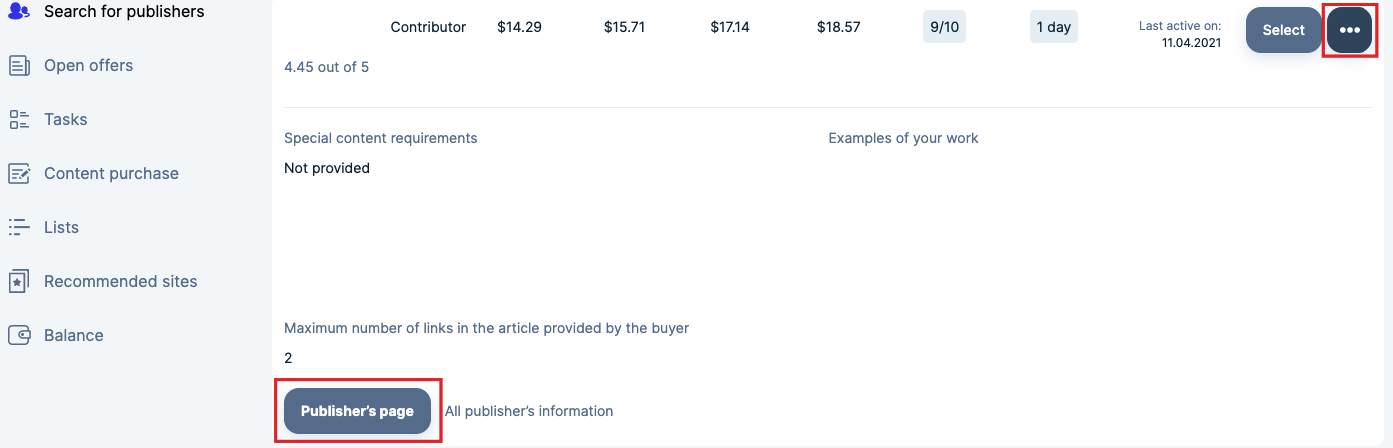Navigate to Content purchase
This screenshot has width=1393, height=448.
point(111,174)
